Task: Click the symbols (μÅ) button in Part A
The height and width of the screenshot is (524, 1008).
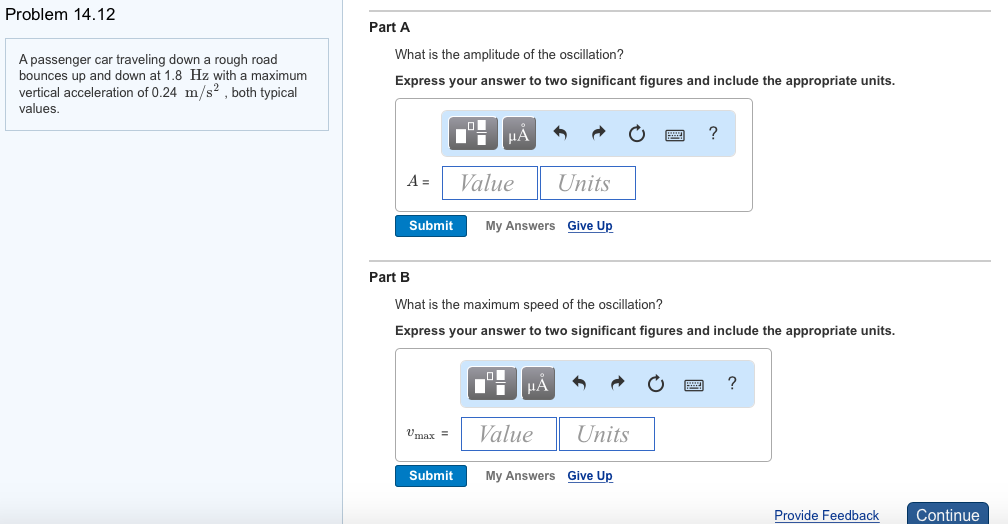Action: (x=518, y=133)
